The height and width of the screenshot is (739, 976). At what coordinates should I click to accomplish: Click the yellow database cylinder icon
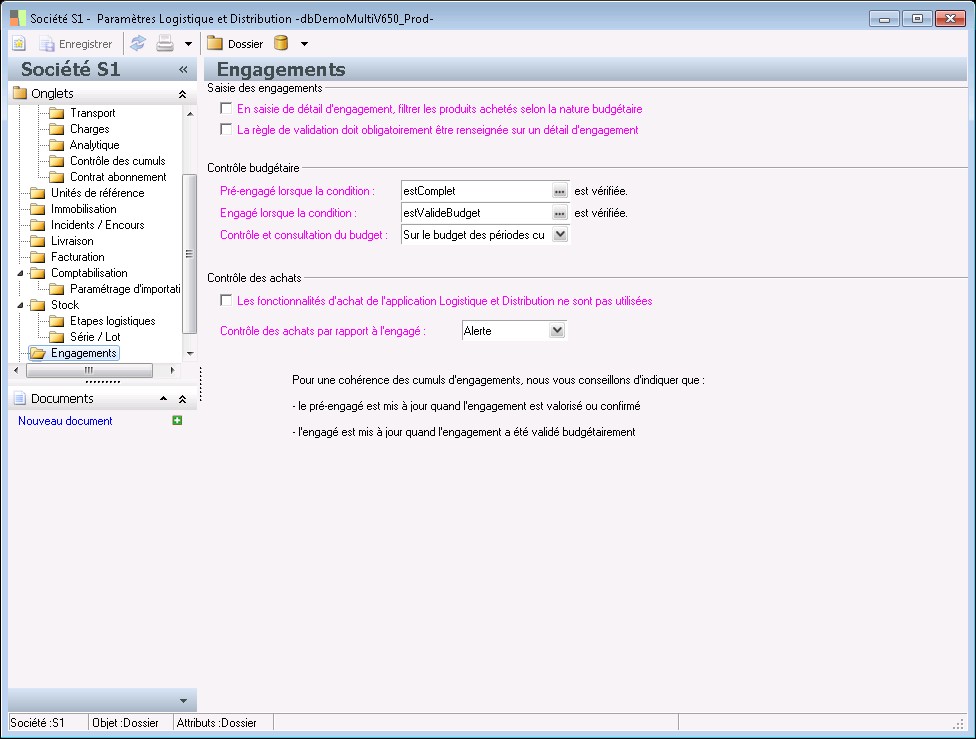coord(281,43)
